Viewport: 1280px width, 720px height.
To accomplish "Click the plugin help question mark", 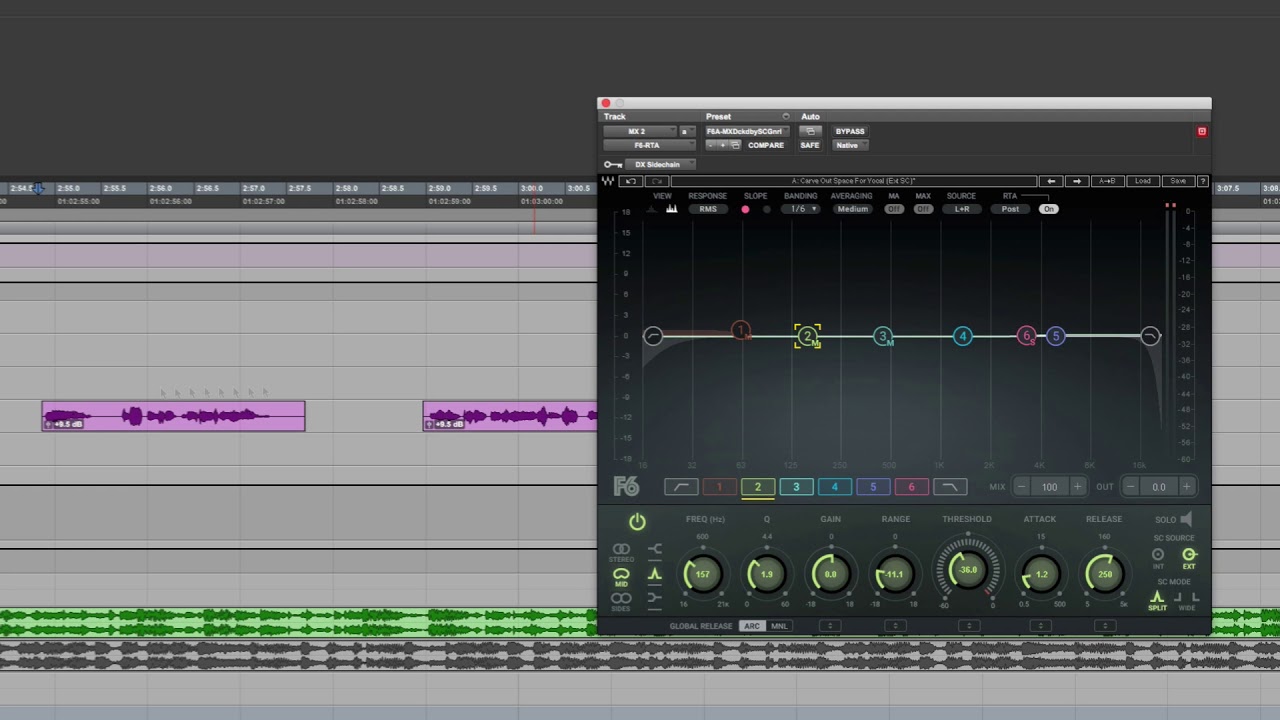I will (1203, 181).
